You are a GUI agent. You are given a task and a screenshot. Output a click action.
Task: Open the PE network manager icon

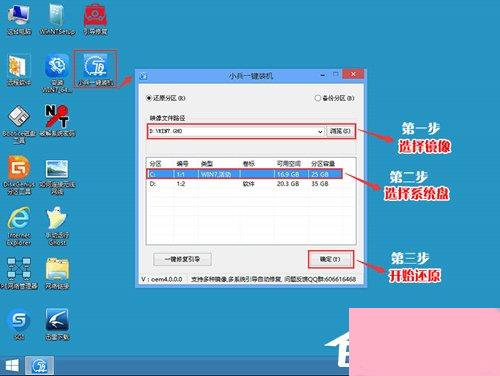(x=19, y=273)
